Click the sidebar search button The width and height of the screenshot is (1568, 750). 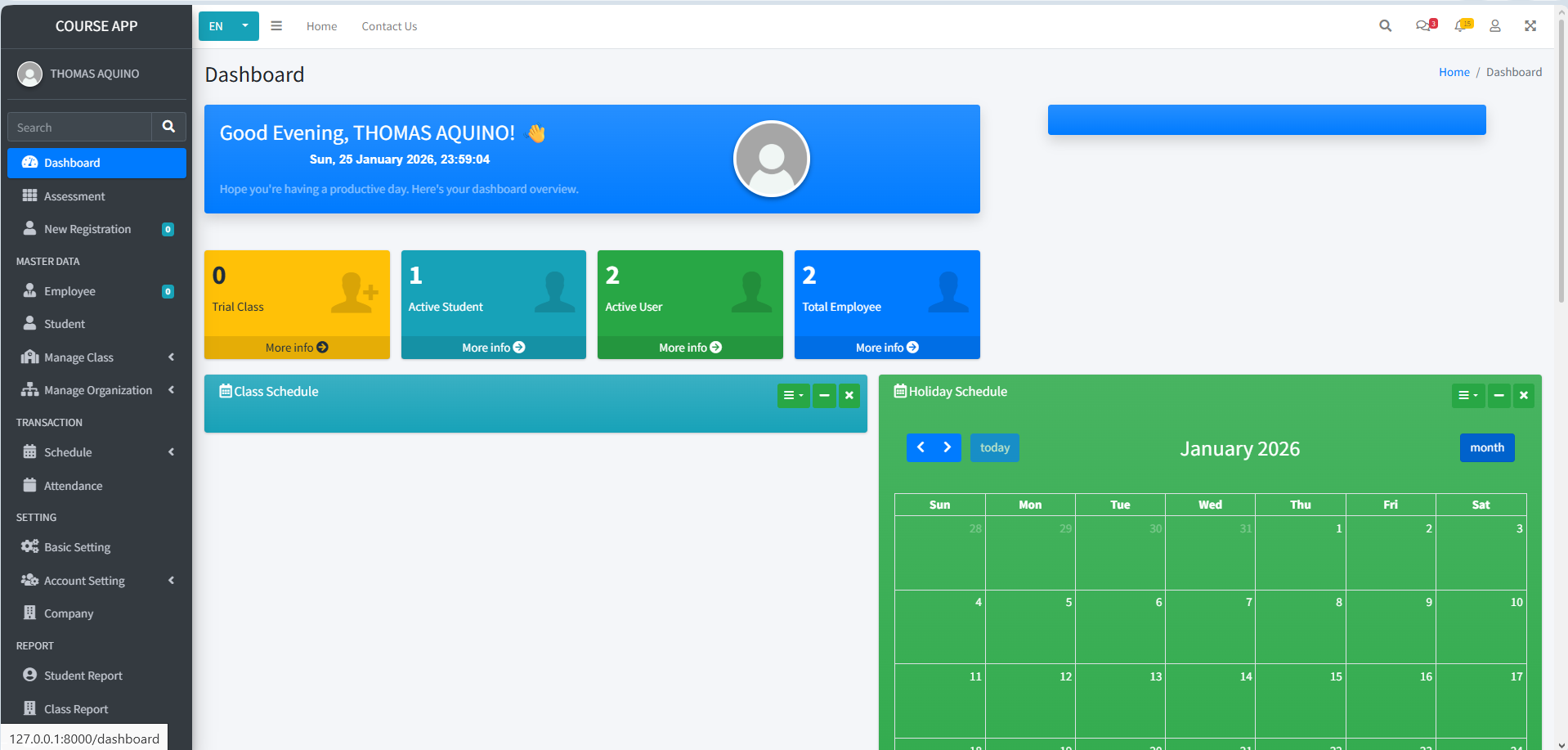coord(168,127)
